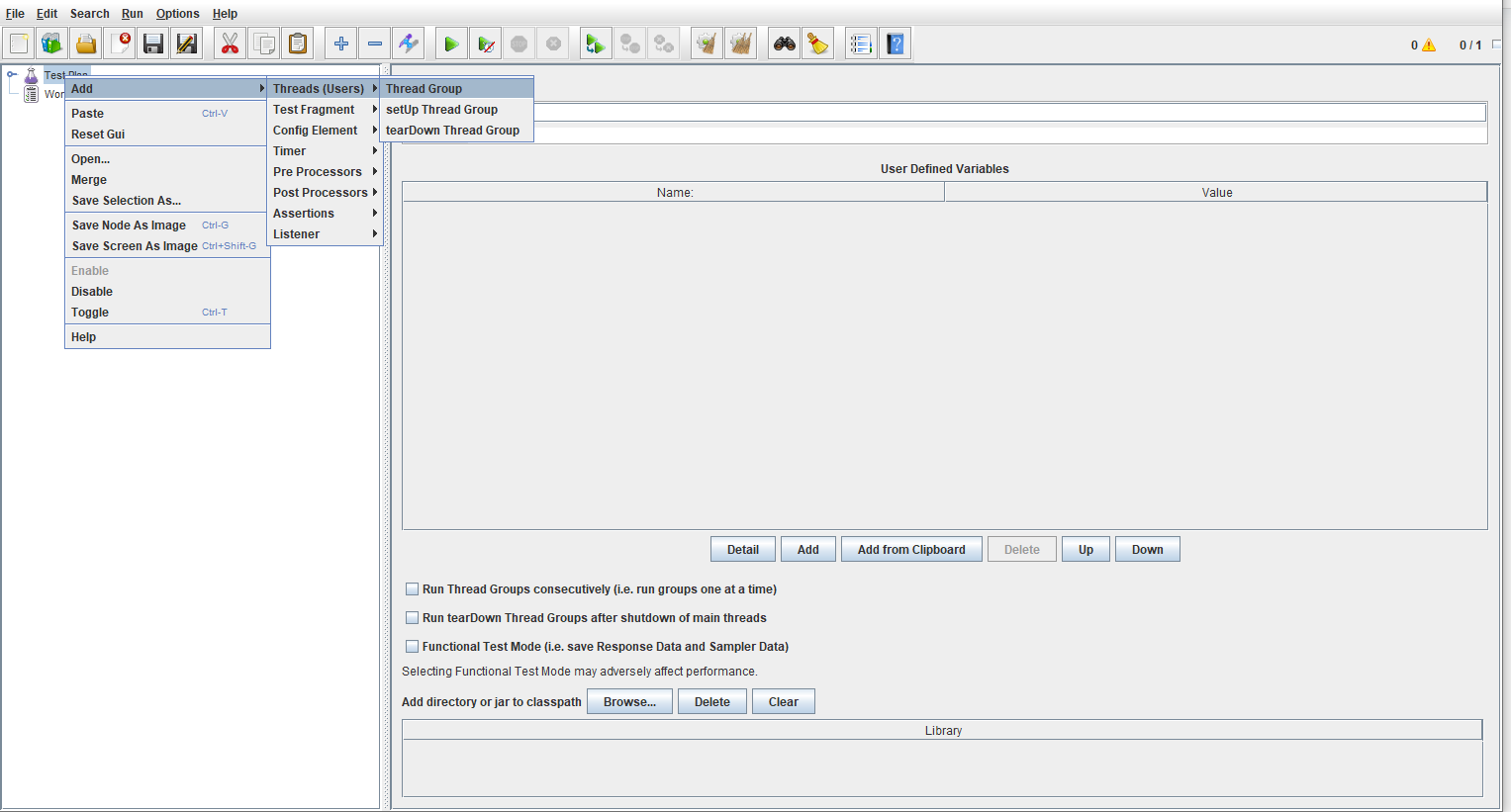Screen dimensions: 1511x812
Task: Choose Save Selection As... in context menu
Action: pos(126,201)
